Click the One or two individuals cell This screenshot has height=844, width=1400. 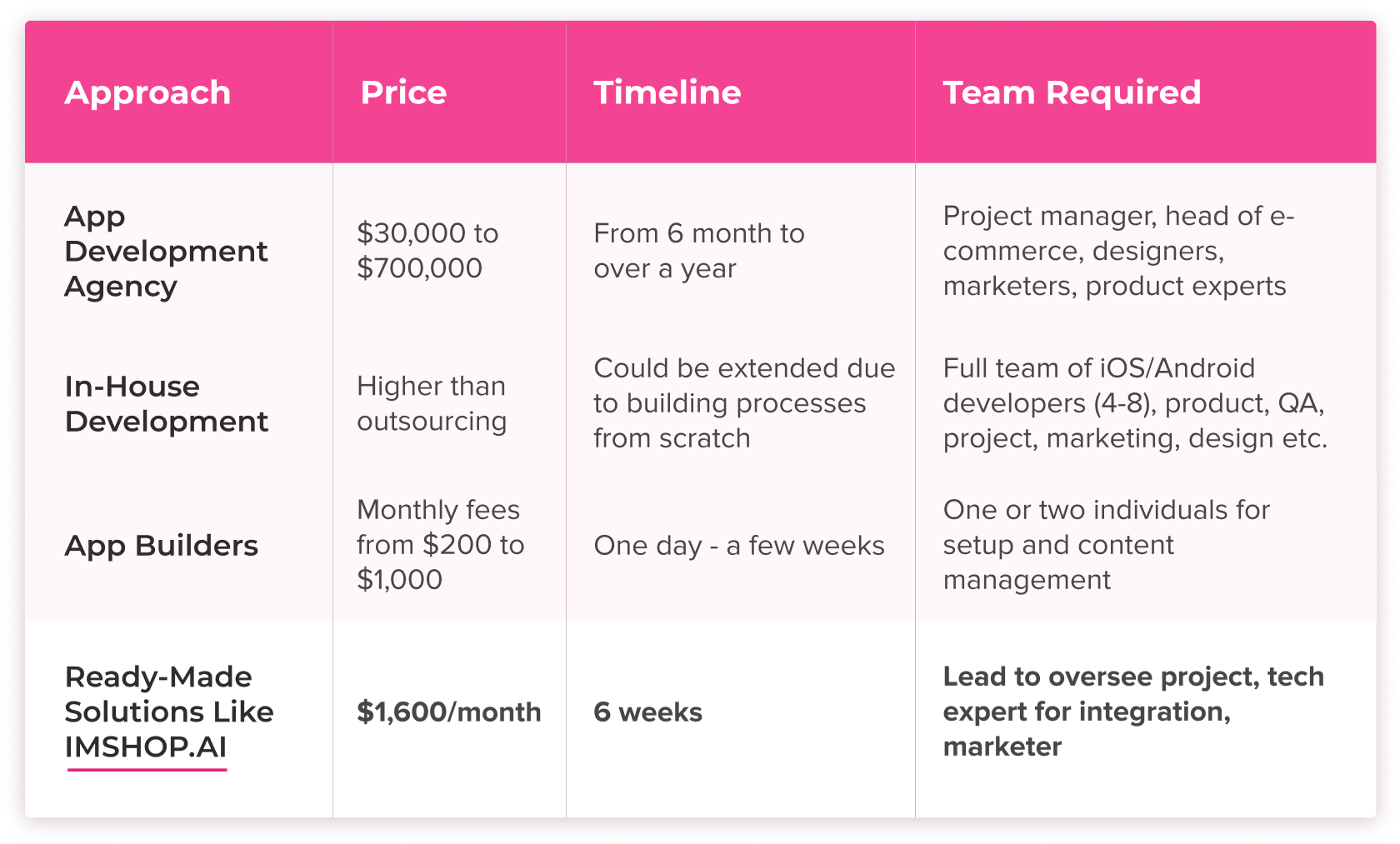pos(1106,545)
